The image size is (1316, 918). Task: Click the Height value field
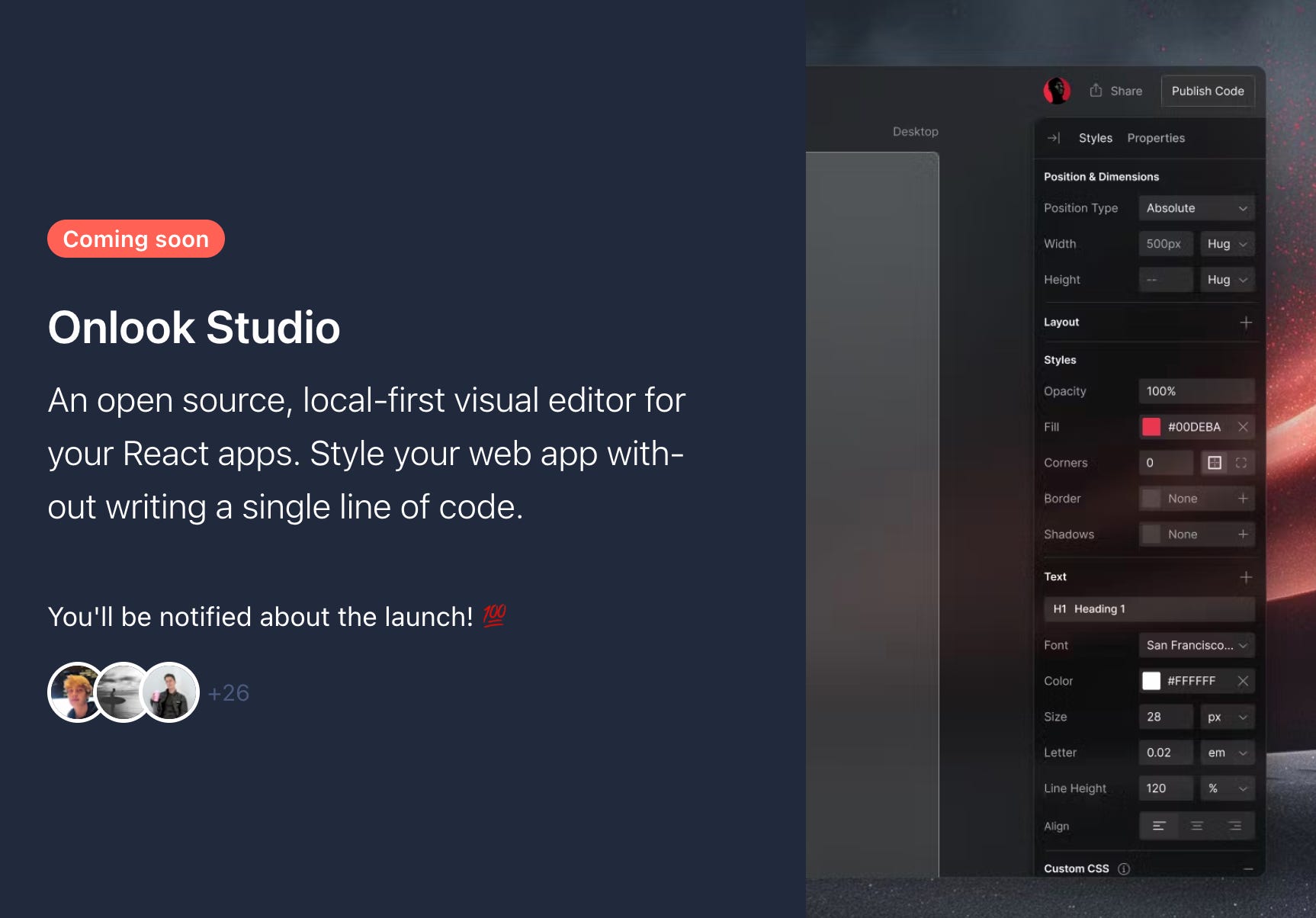point(1166,280)
